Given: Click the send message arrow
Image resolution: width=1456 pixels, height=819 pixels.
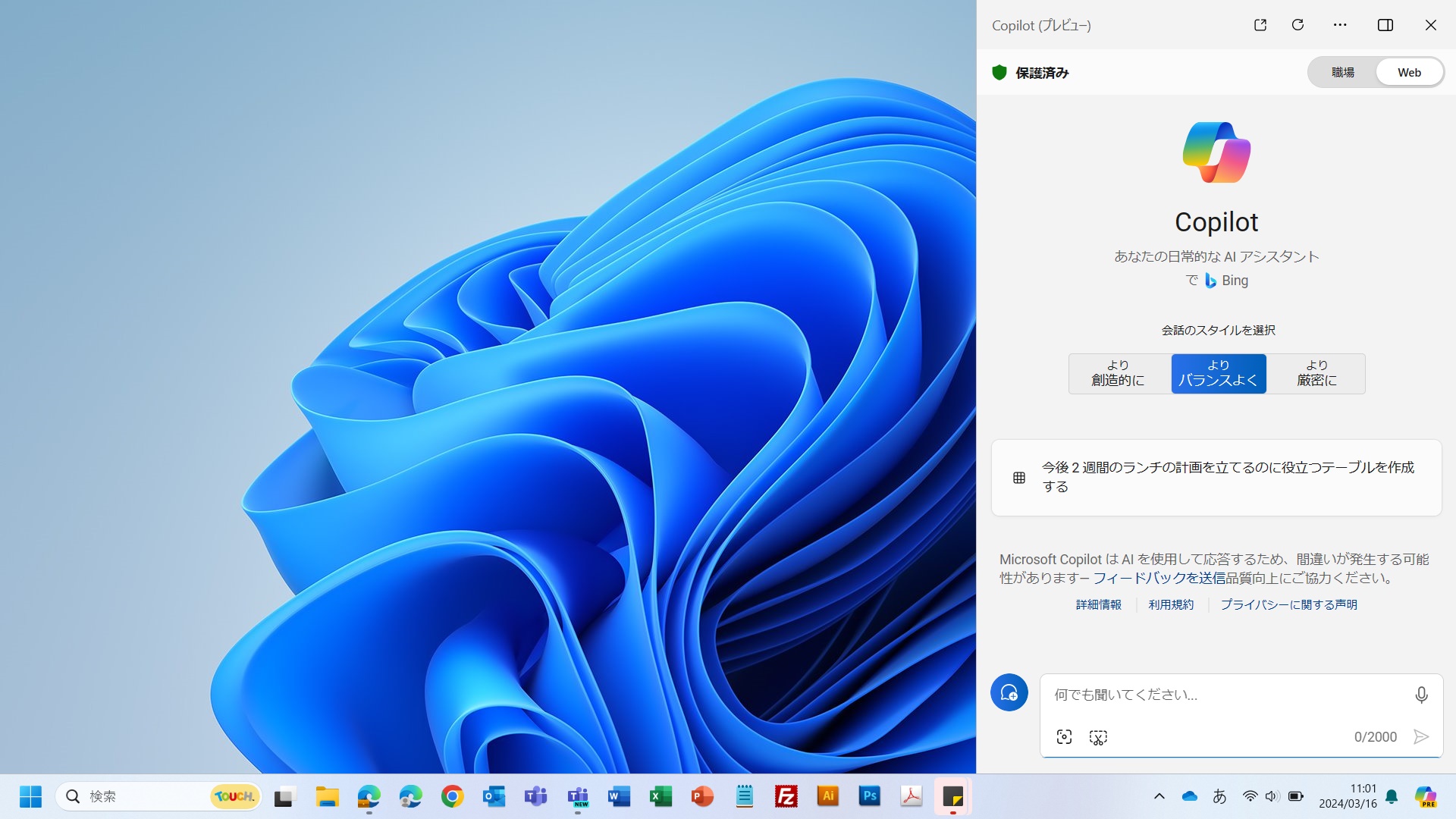Looking at the screenshot, I should (x=1422, y=736).
